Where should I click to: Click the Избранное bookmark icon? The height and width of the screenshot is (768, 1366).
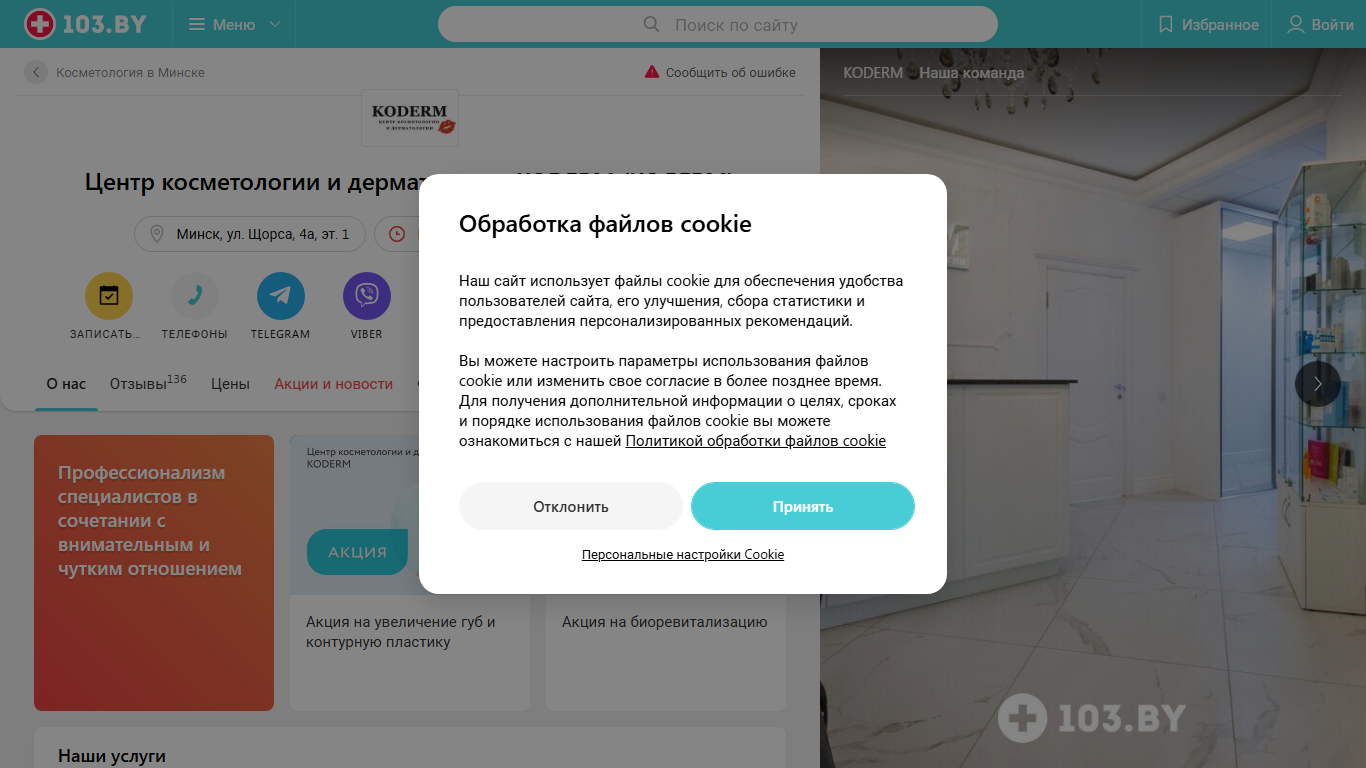click(1165, 24)
